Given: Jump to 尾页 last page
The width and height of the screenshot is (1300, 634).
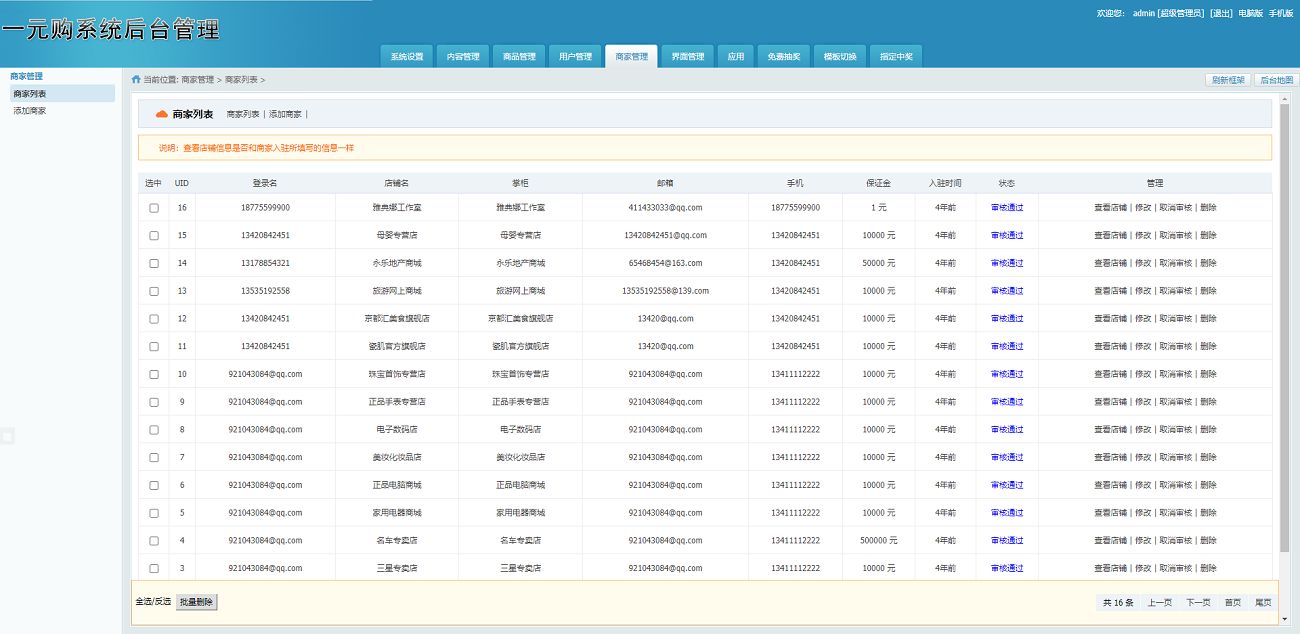Looking at the screenshot, I should click(1263, 602).
